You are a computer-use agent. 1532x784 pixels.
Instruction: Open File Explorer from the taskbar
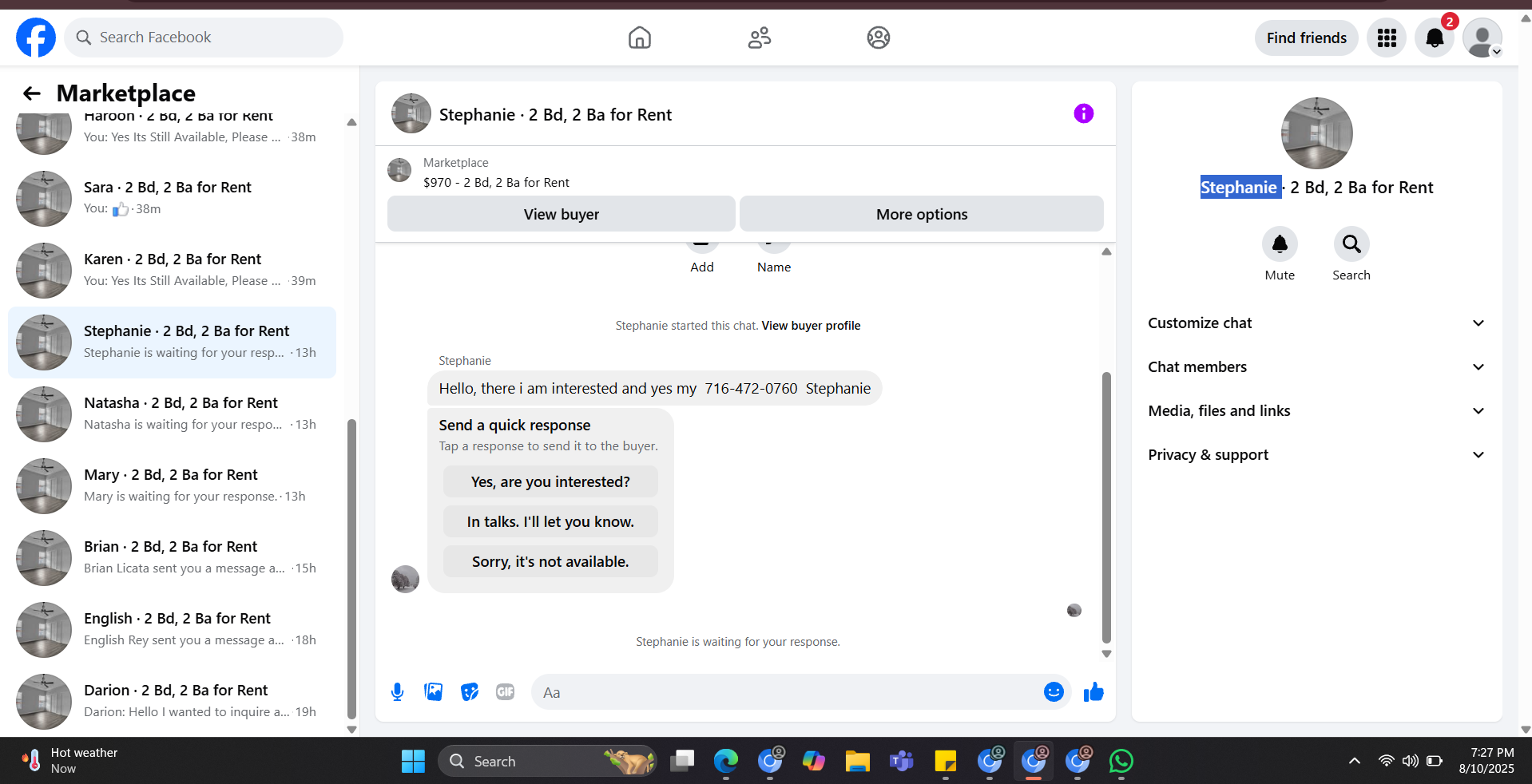[857, 761]
